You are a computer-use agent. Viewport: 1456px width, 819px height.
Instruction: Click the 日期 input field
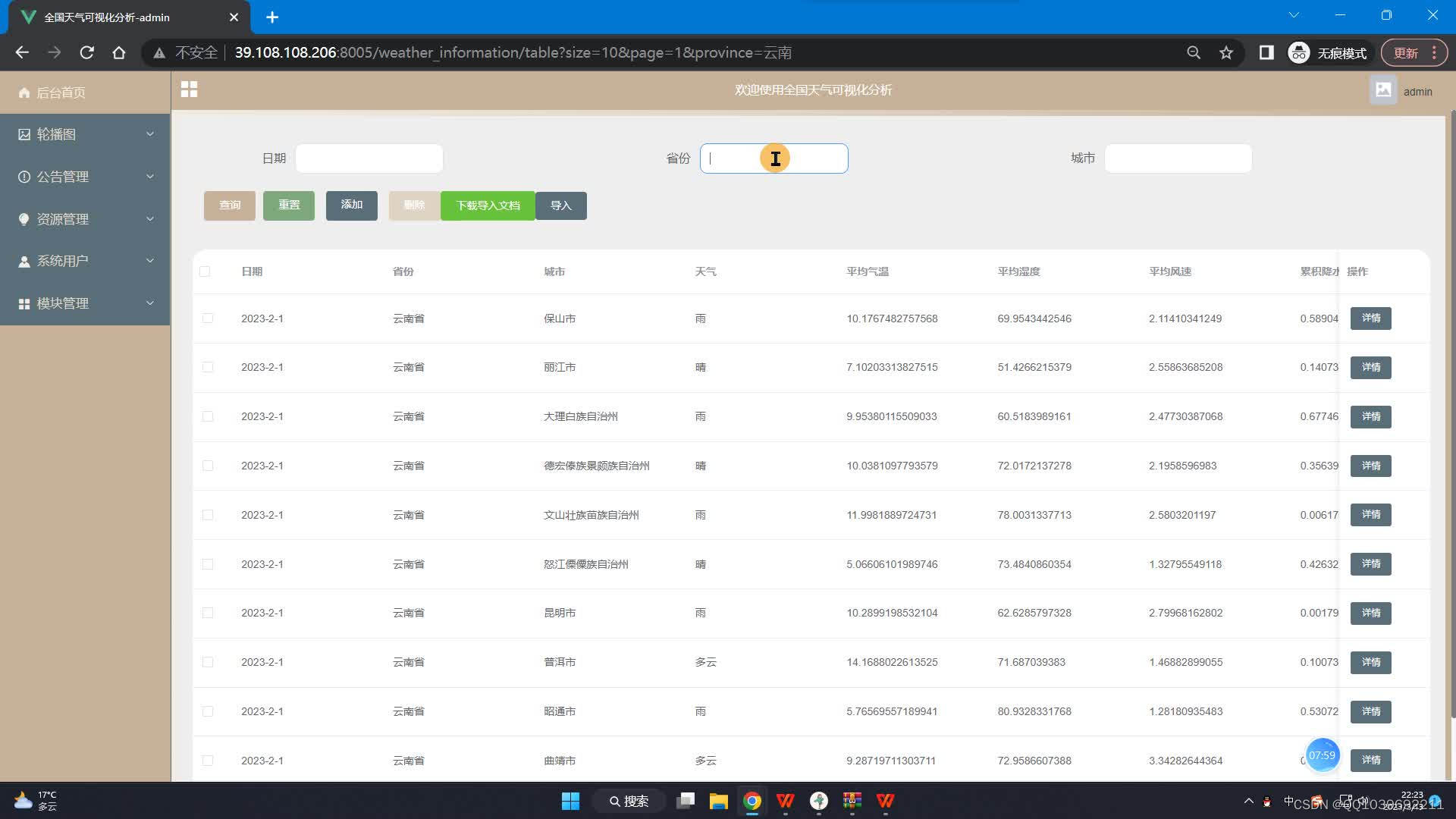(369, 158)
